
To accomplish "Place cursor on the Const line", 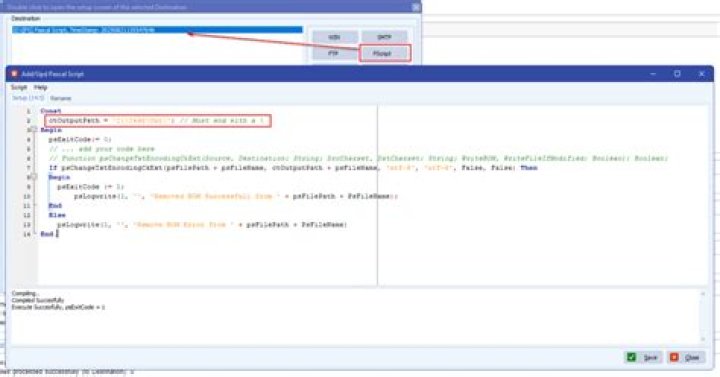I will (x=51, y=111).
